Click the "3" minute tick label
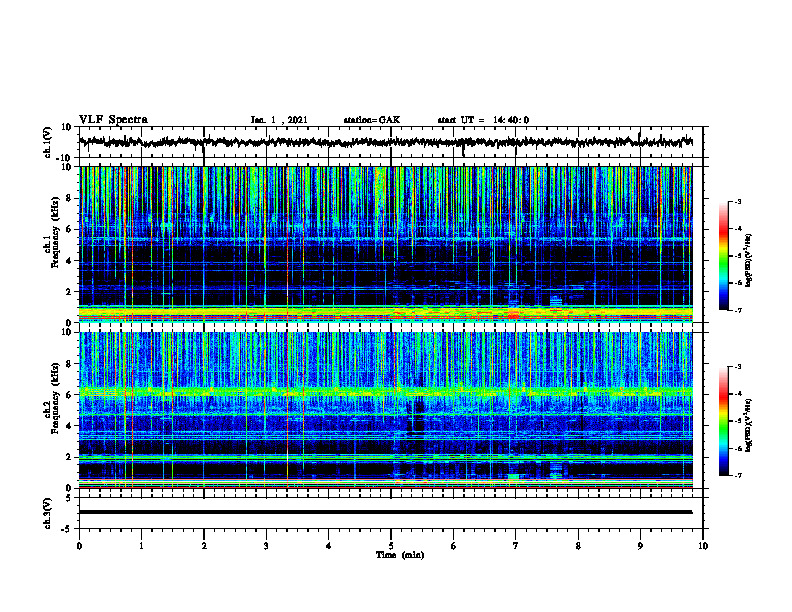Screen dimensions: 792x612 (x=266, y=546)
